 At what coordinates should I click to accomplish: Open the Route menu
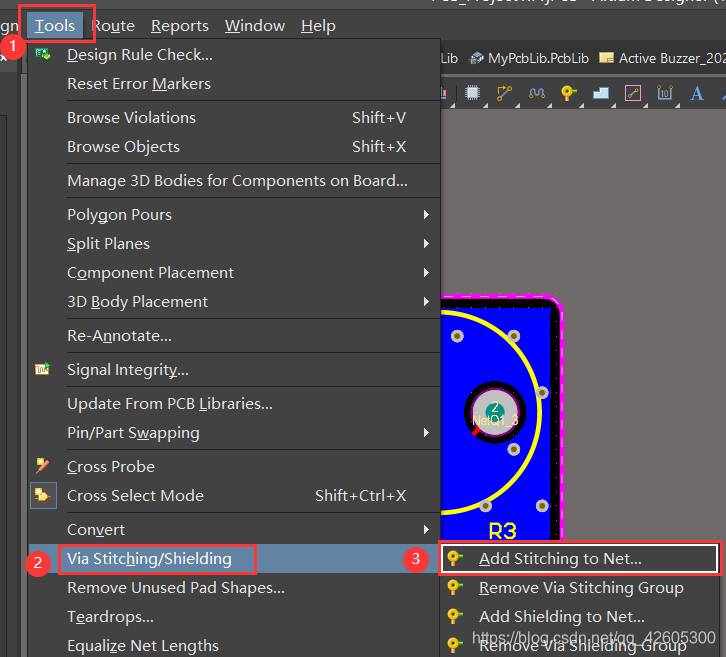pyautogui.click(x=113, y=25)
